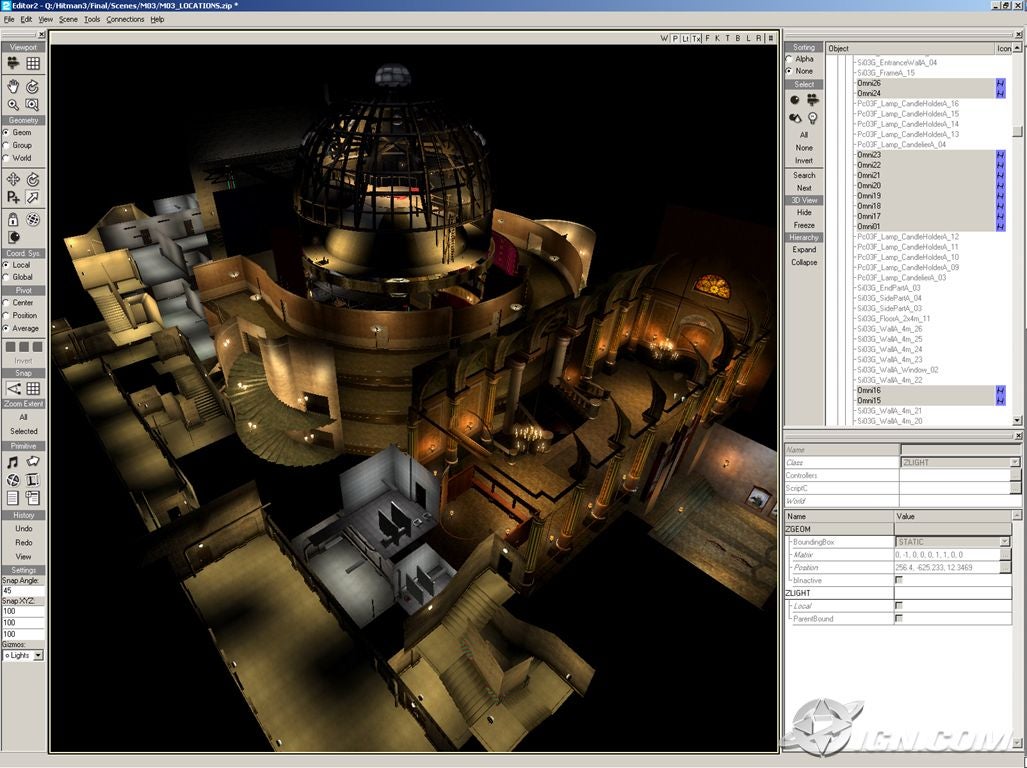The image size is (1027, 768).
Task: Toggle the bInactive checkbox
Action: 899,580
